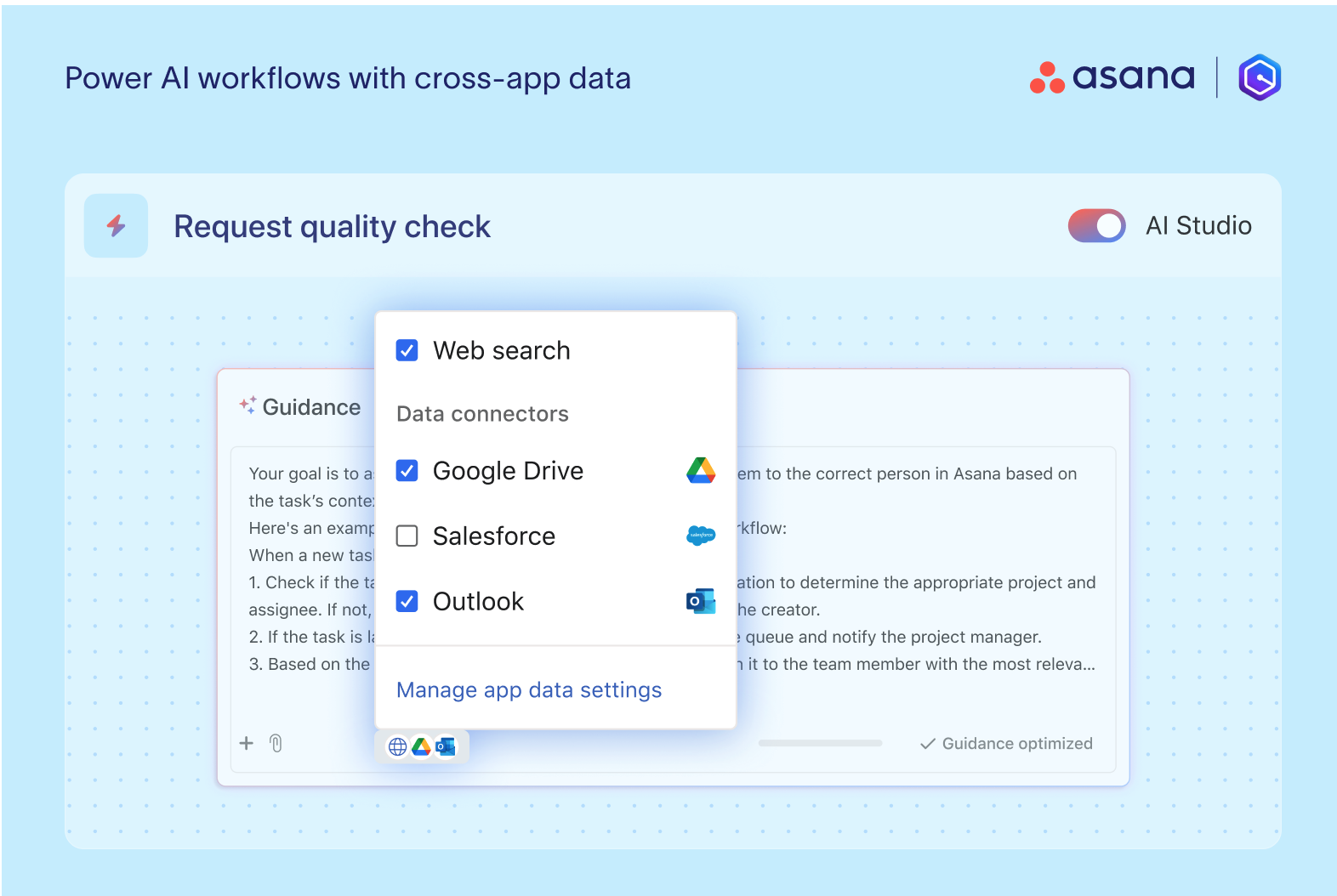Screen dimensions: 1337x896
Task: Click the Guidance optimized checkmark status
Action: (1006, 744)
